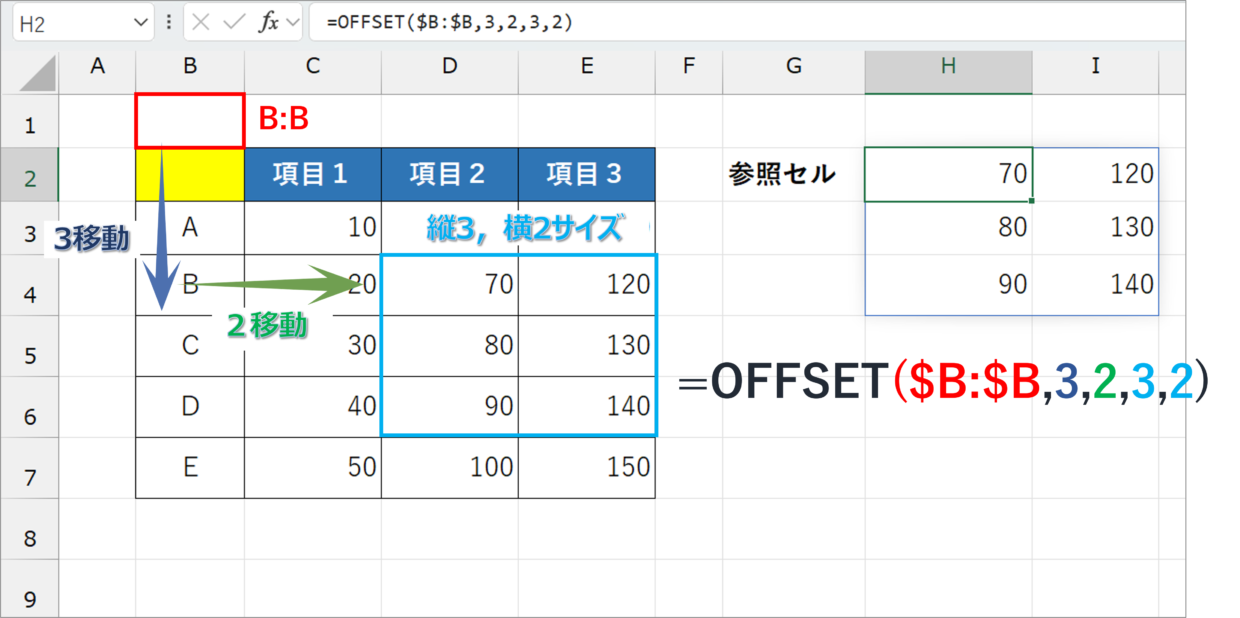Click the cell with value 150
This screenshot has height=618, width=1240.
pyautogui.click(x=587, y=467)
